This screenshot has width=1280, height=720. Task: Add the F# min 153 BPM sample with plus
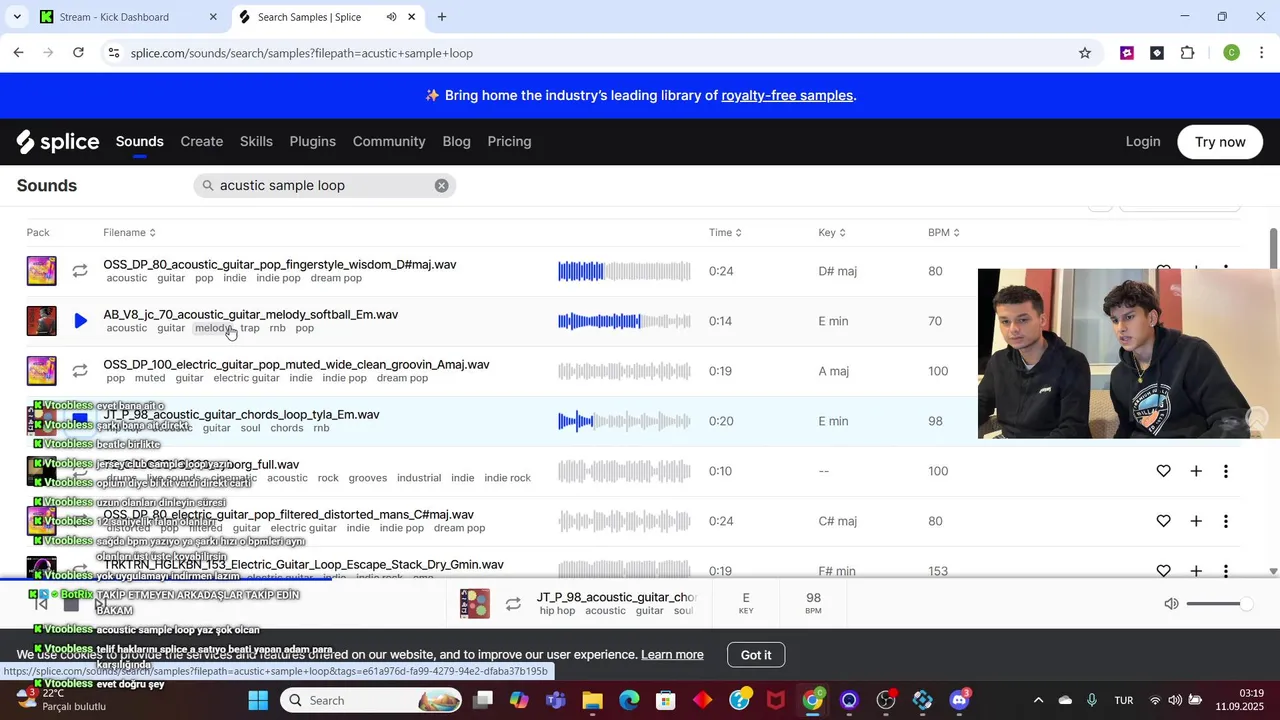(1196, 570)
